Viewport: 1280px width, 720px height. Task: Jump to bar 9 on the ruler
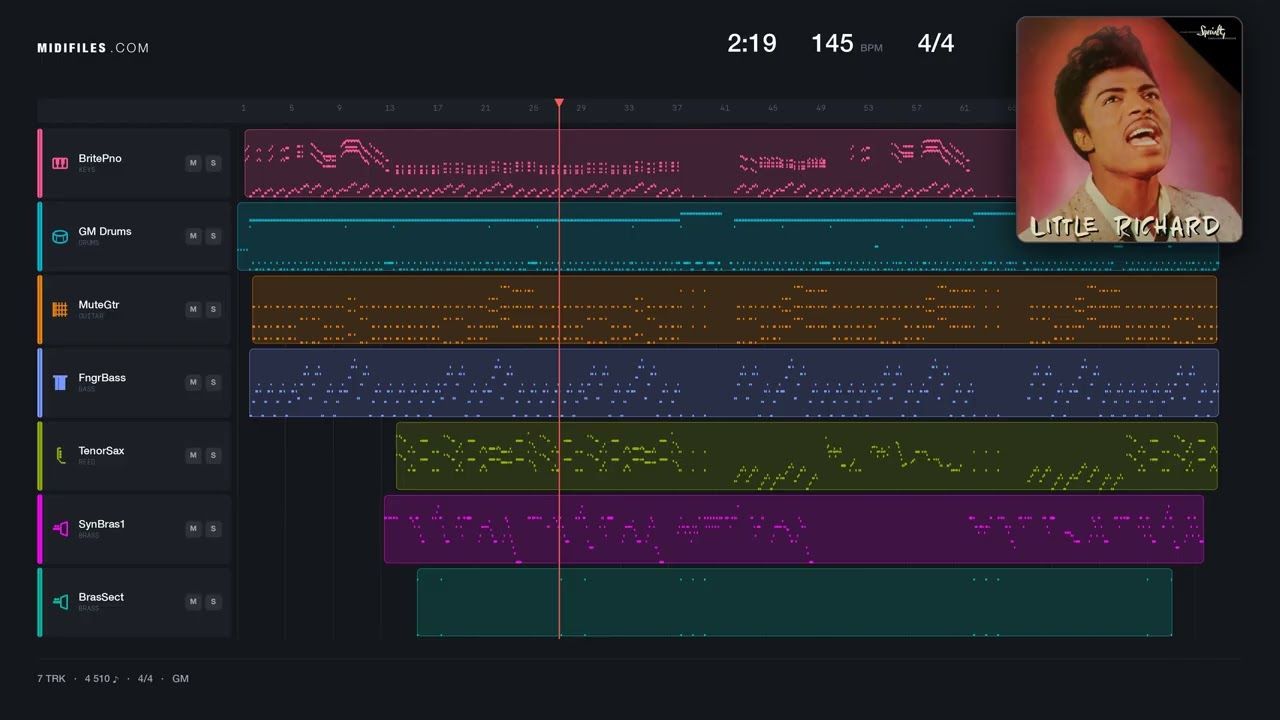point(339,108)
